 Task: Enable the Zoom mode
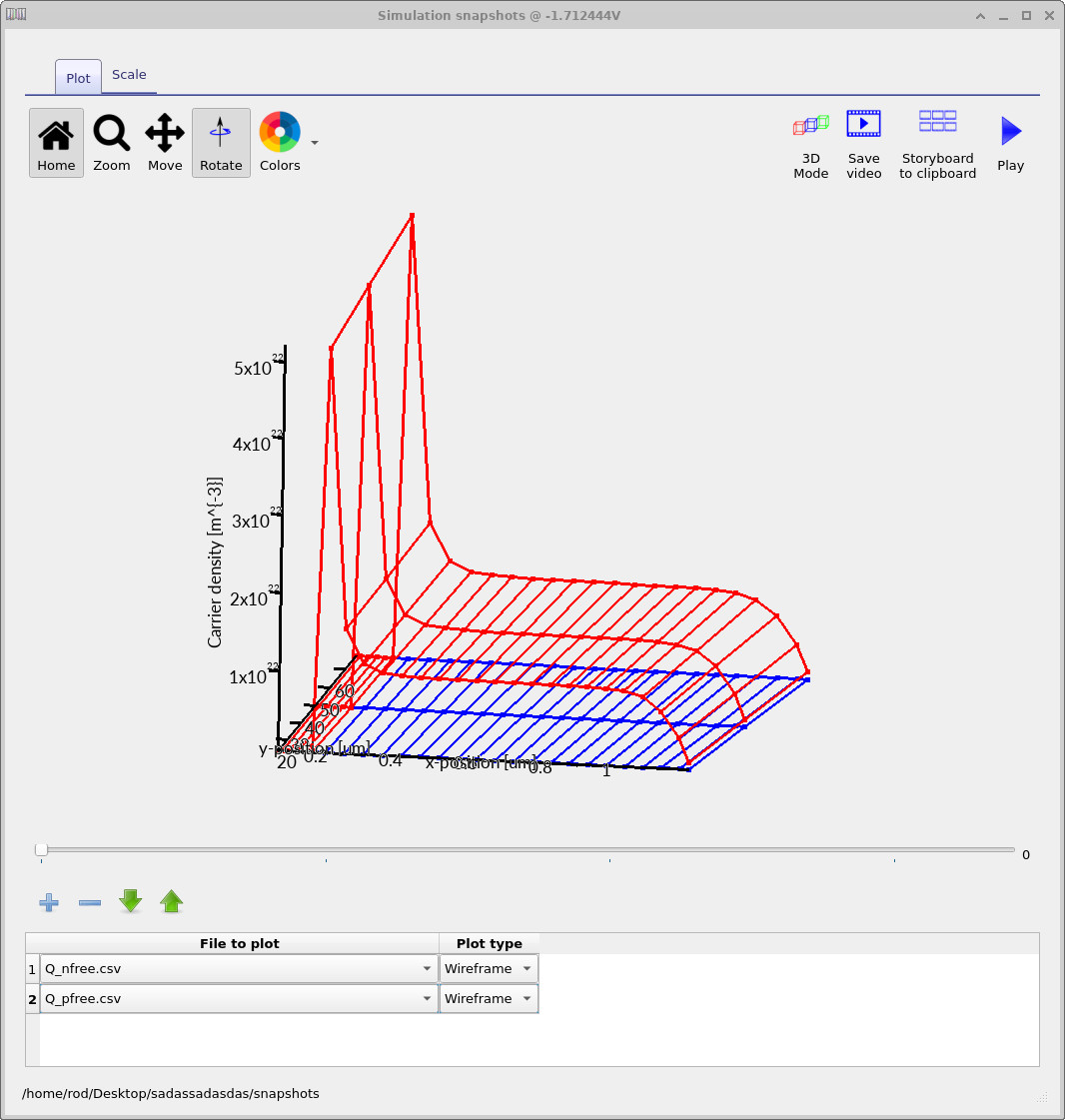coord(111,140)
